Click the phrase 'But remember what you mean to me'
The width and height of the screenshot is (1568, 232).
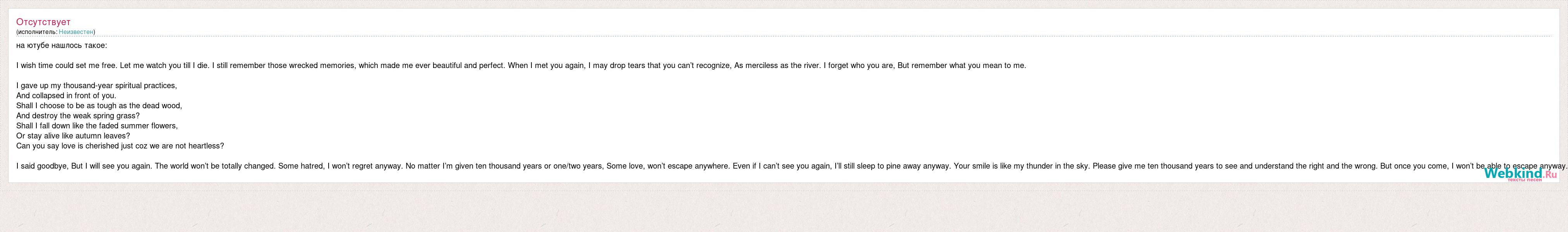click(x=961, y=66)
